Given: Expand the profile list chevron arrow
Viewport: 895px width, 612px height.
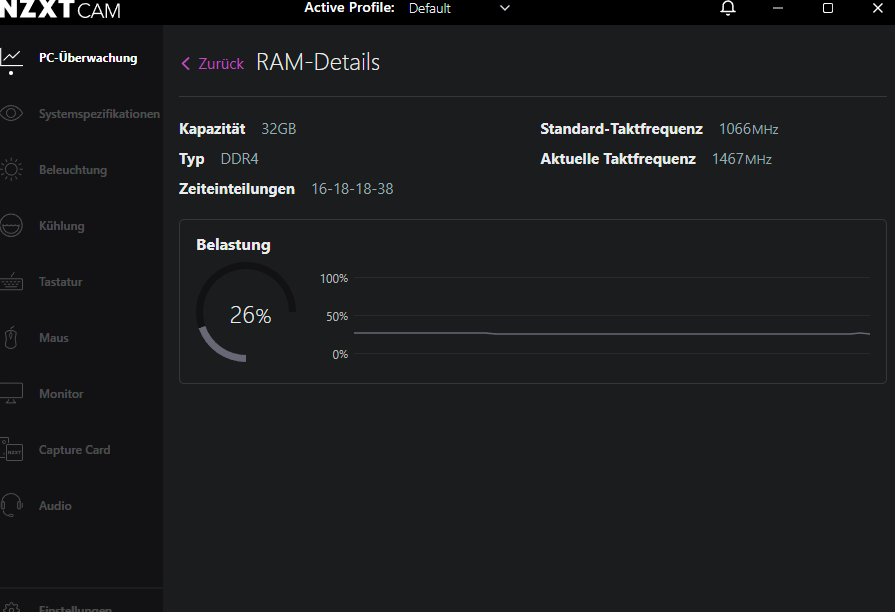Looking at the screenshot, I should click(504, 8).
